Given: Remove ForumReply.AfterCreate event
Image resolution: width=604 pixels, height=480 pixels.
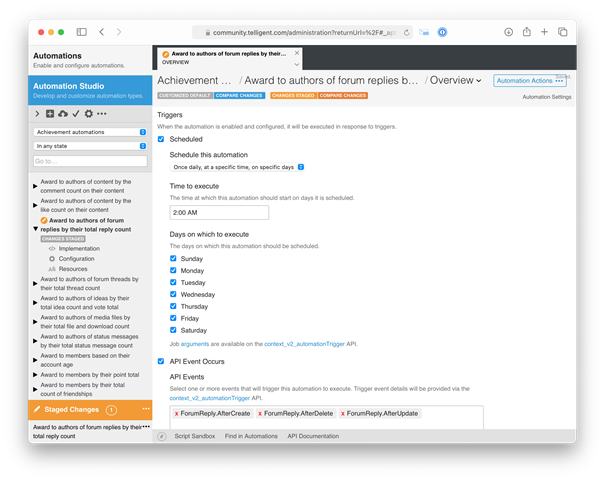Looking at the screenshot, I should (x=176, y=413).
